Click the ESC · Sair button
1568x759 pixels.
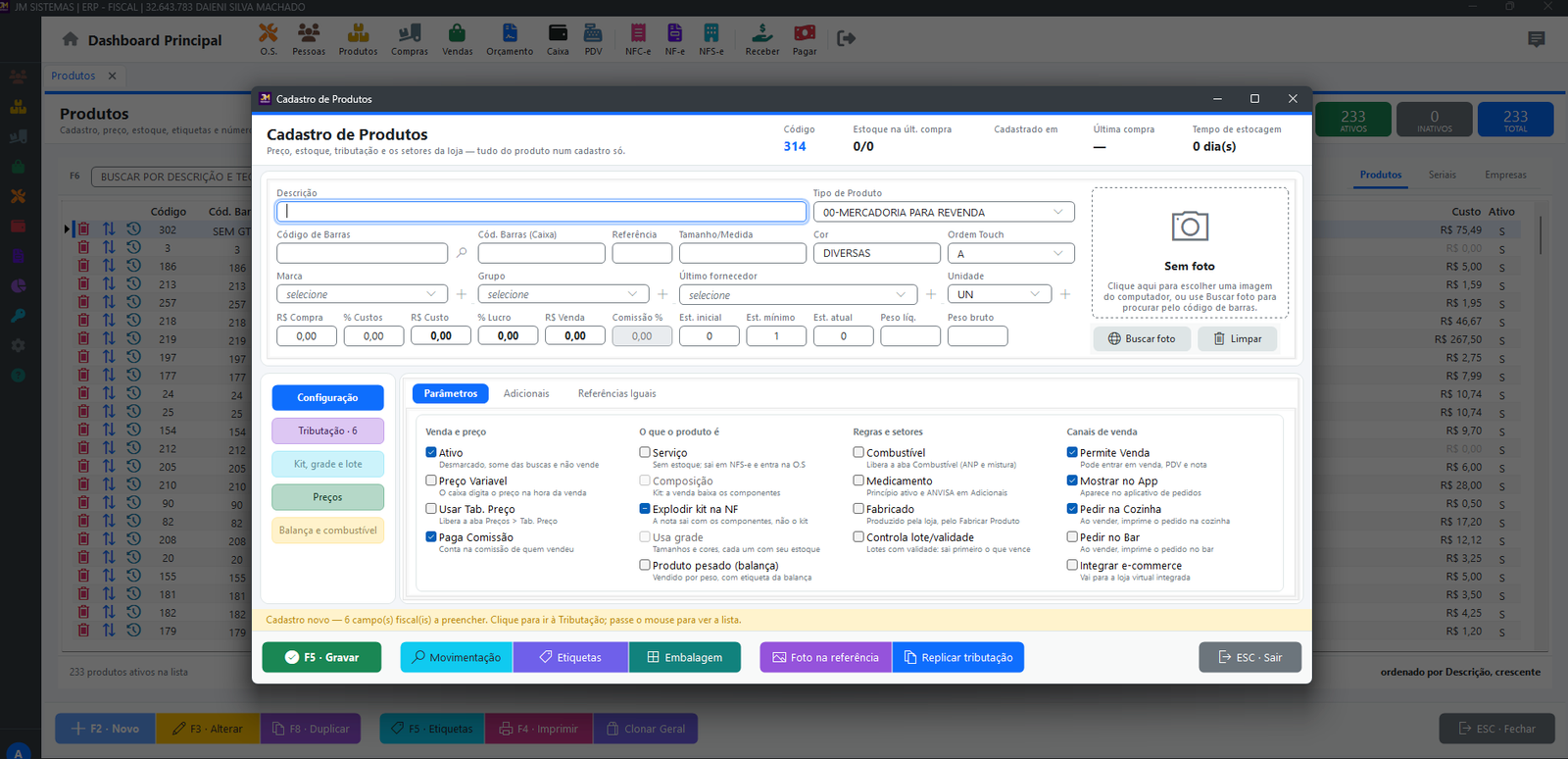click(1249, 657)
